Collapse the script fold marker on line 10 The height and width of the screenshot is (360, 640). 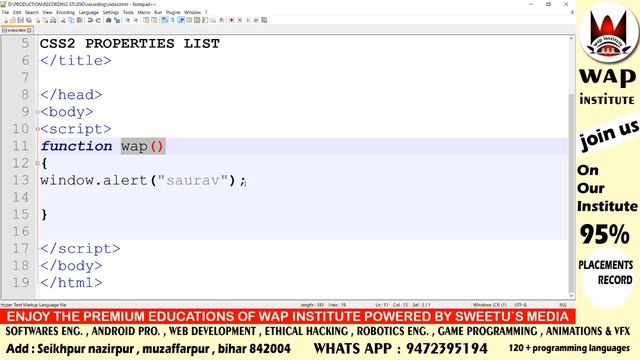point(38,129)
